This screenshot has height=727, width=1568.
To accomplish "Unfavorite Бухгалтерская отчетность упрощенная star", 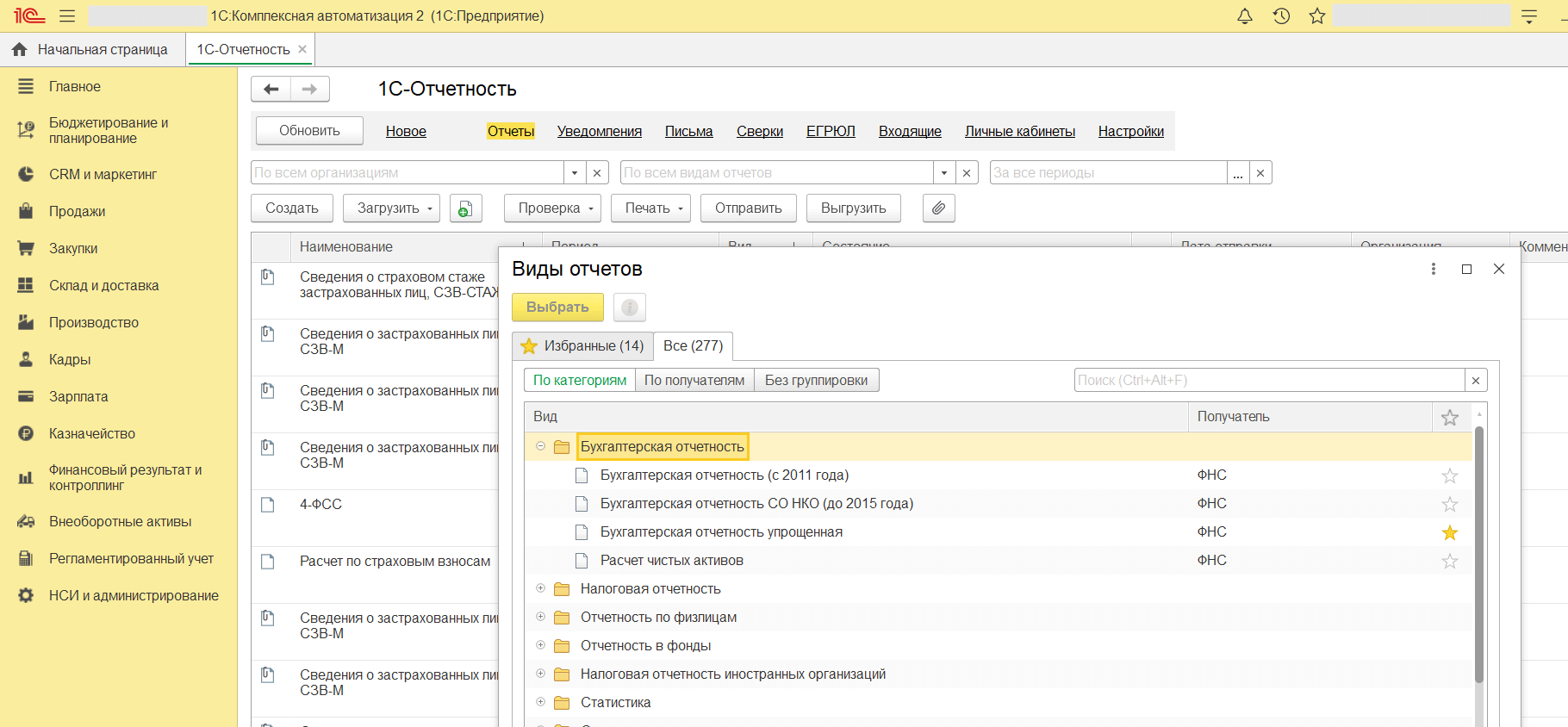I will click(x=1450, y=532).
